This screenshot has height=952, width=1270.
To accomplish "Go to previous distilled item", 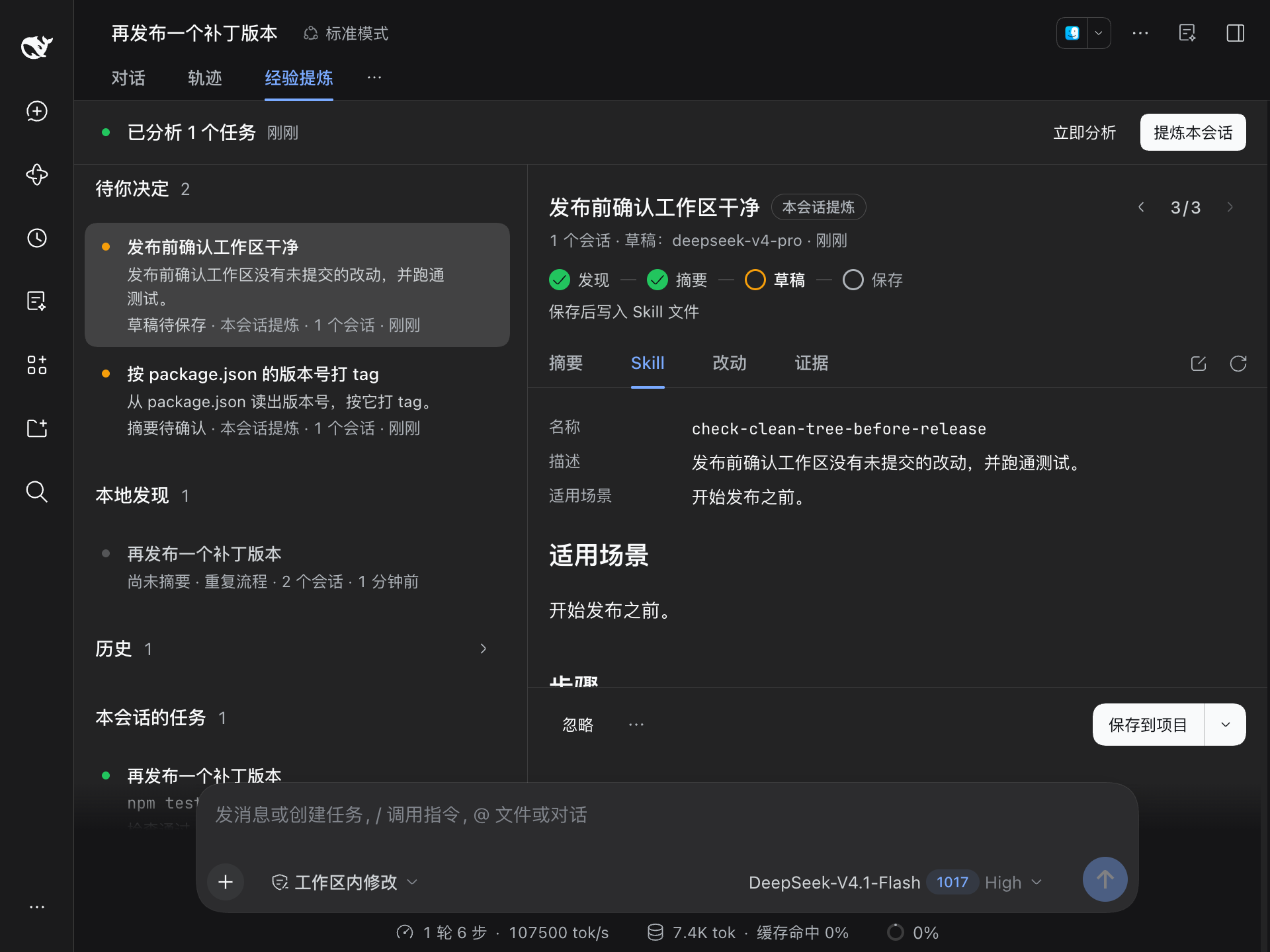I will (1141, 208).
